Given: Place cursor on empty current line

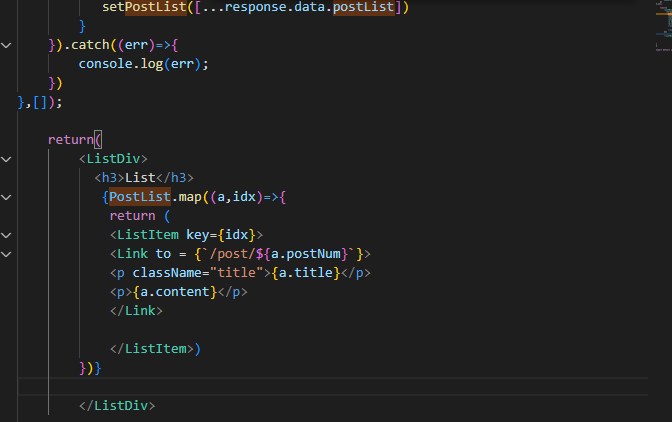Looking at the screenshot, I should point(333,386).
